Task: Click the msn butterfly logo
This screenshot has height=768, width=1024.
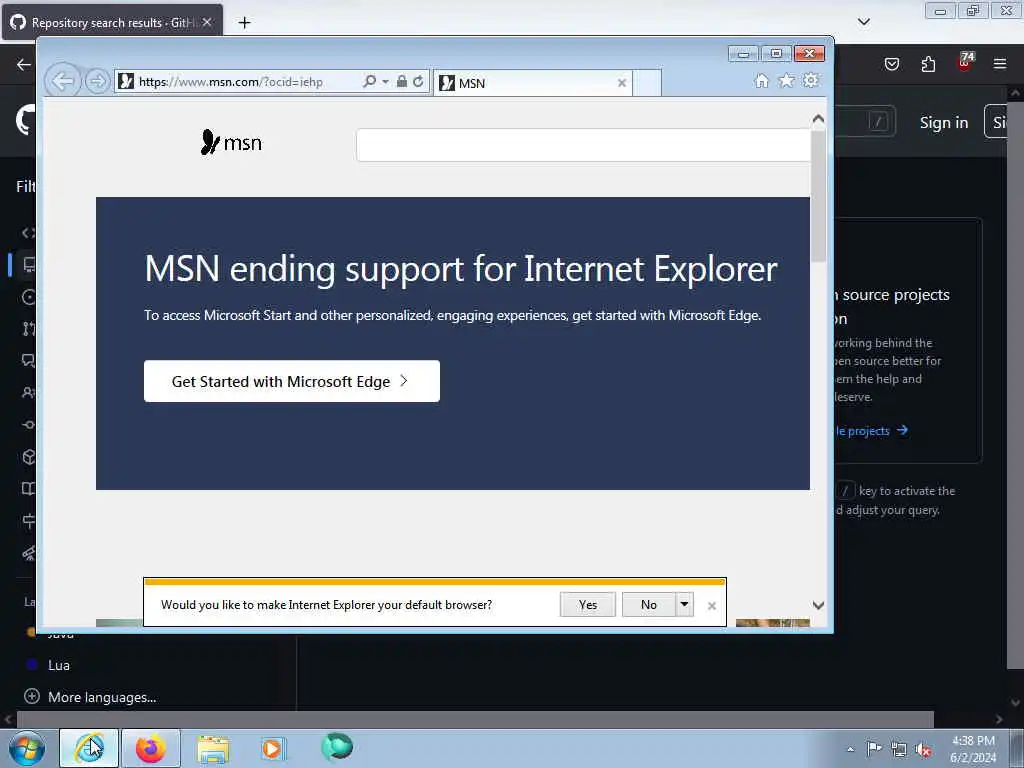Action: (x=231, y=142)
